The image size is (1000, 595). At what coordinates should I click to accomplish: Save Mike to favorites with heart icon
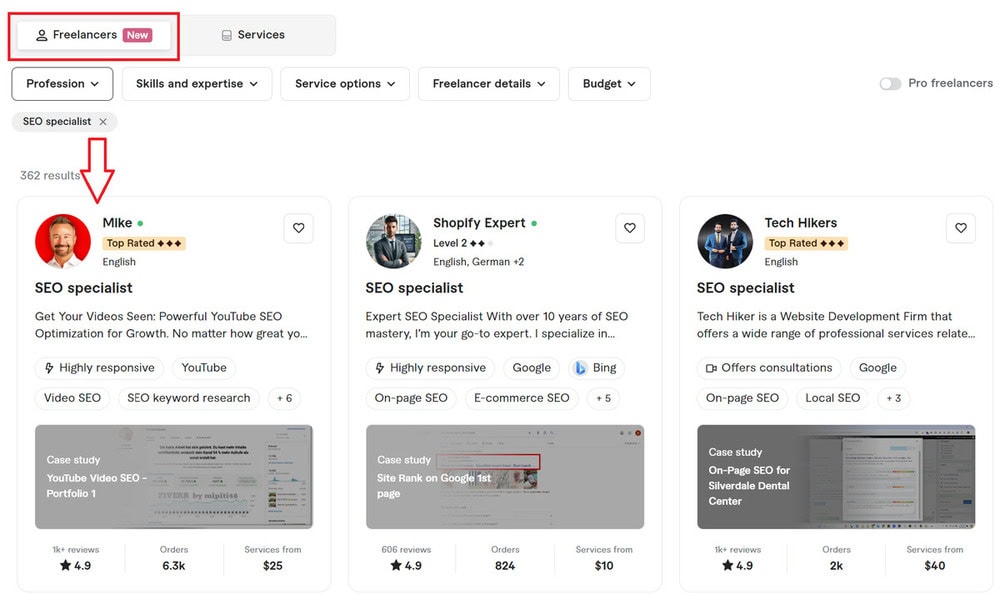pos(298,228)
